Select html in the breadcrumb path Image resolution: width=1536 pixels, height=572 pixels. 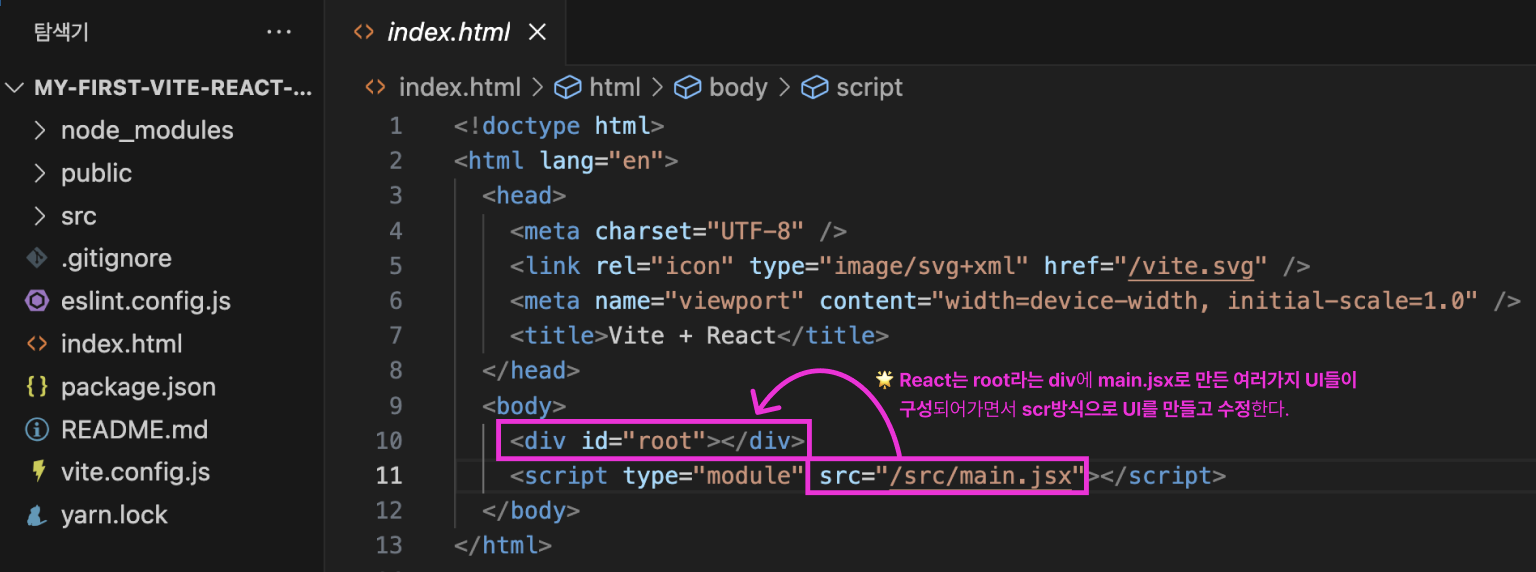click(615, 88)
